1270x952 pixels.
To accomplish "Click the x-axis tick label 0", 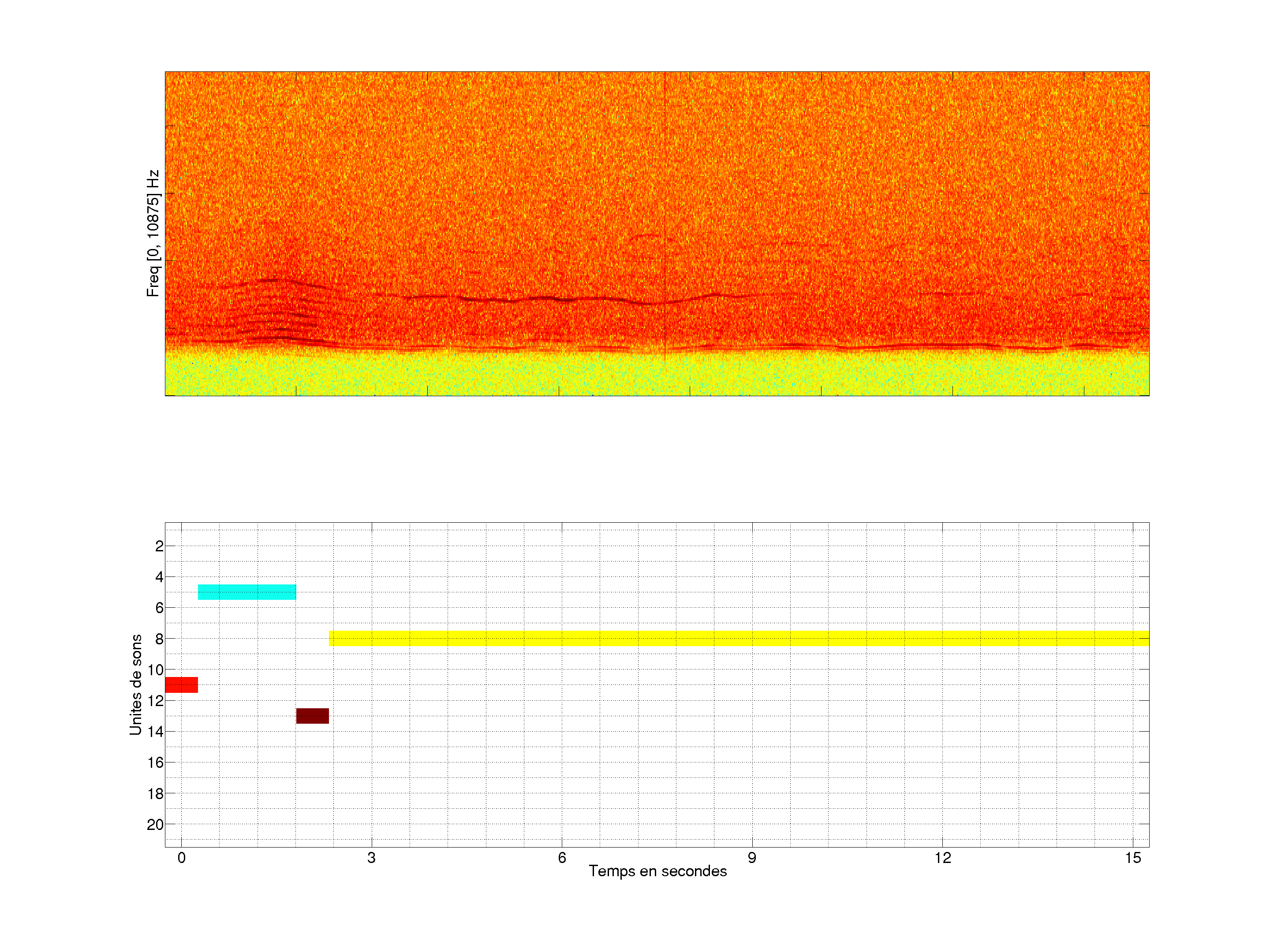I will 181,858.
